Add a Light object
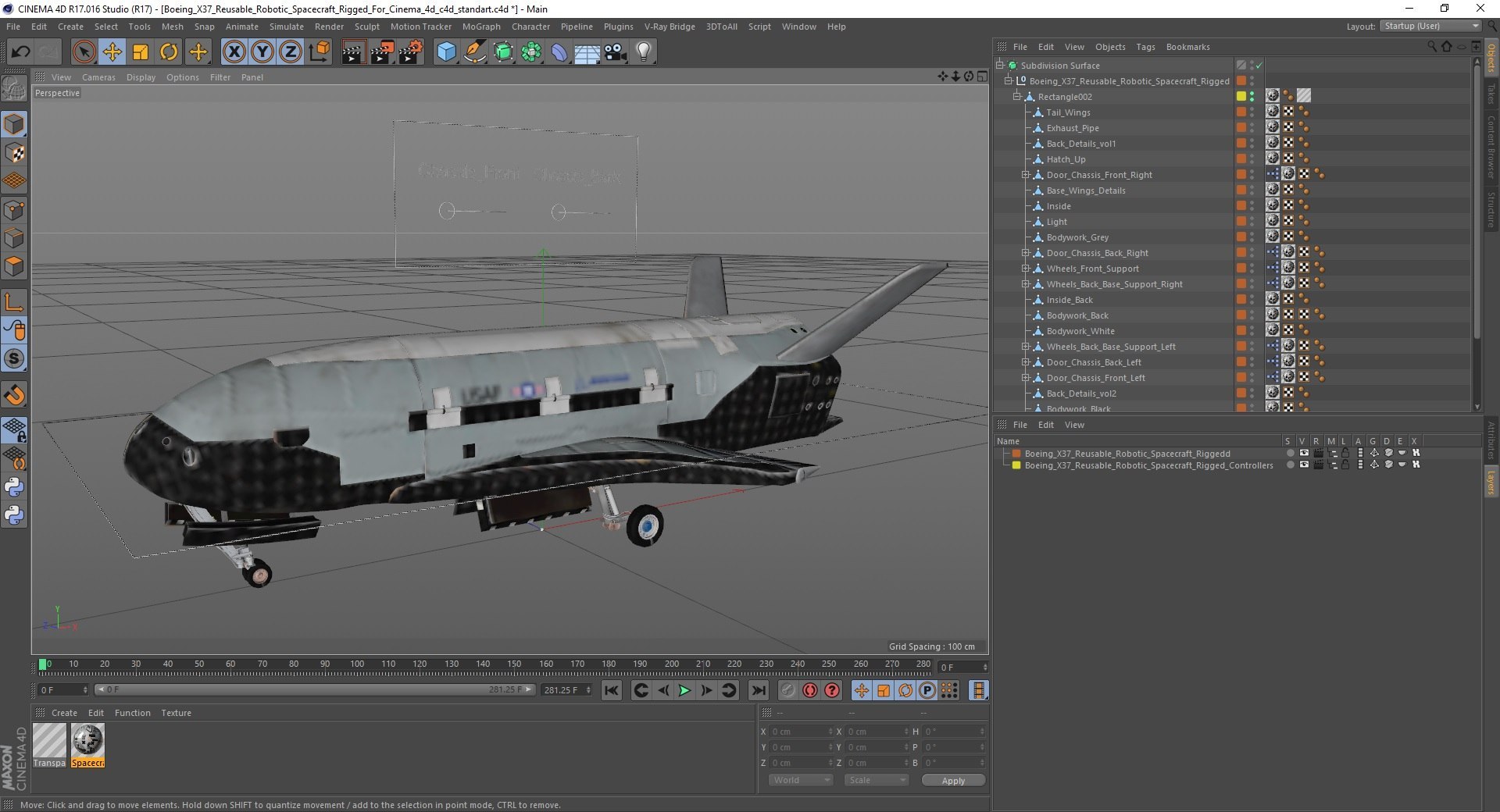The image size is (1500, 812). pyautogui.click(x=643, y=52)
